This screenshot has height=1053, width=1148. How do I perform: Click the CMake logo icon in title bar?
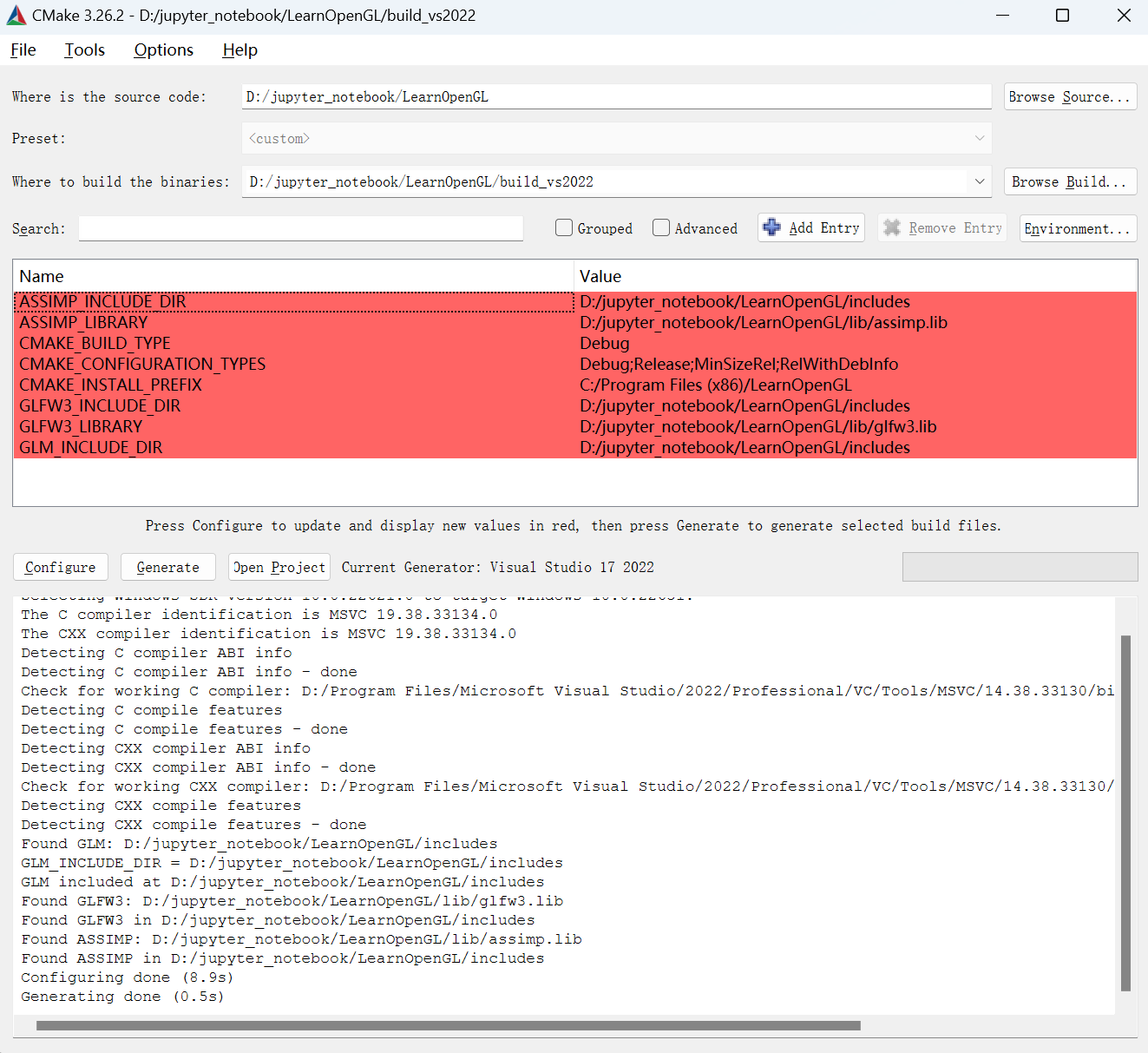[x=16, y=16]
